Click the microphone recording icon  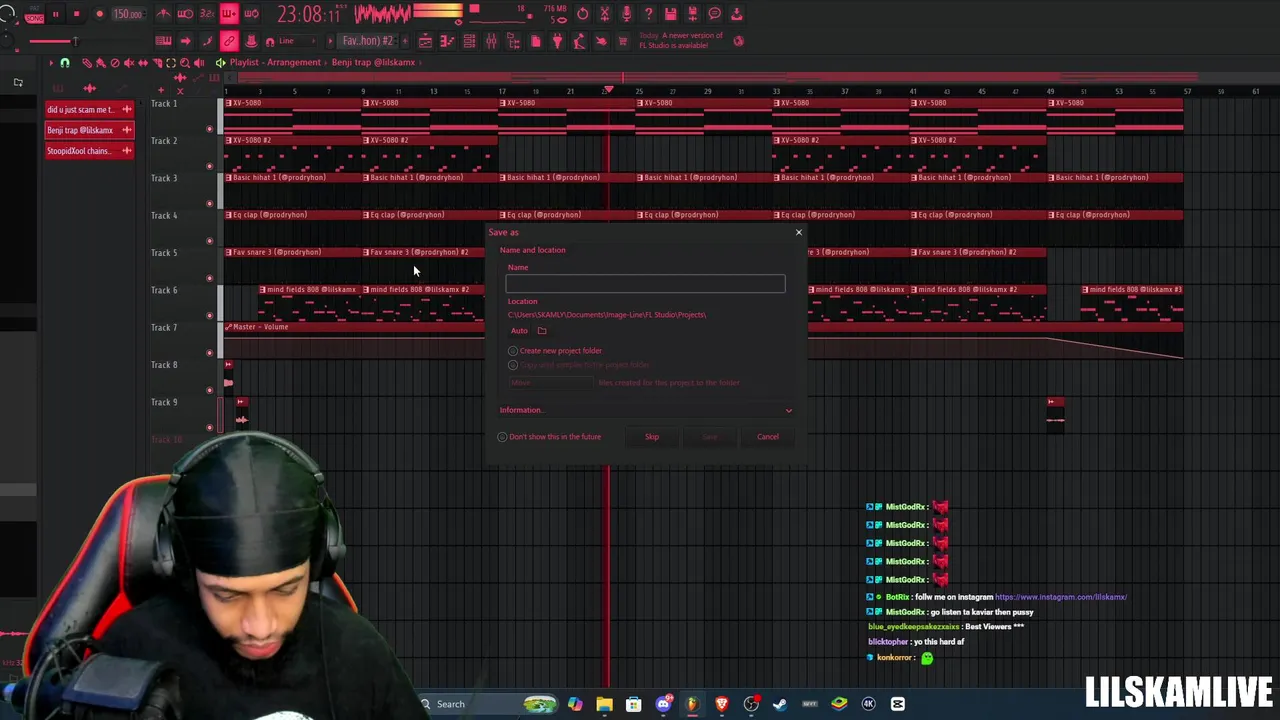[626, 14]
